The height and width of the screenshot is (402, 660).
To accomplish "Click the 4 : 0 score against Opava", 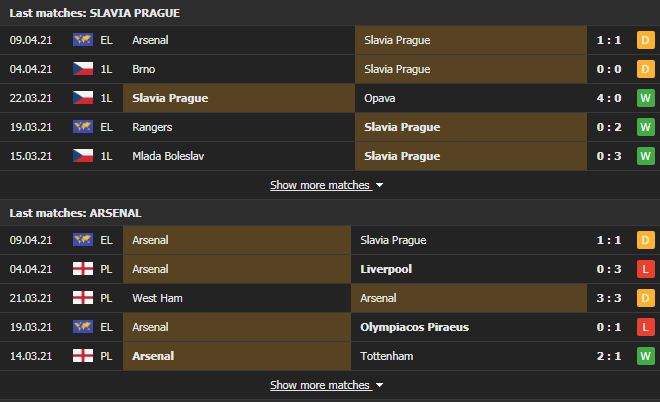I will pos(609,98).
